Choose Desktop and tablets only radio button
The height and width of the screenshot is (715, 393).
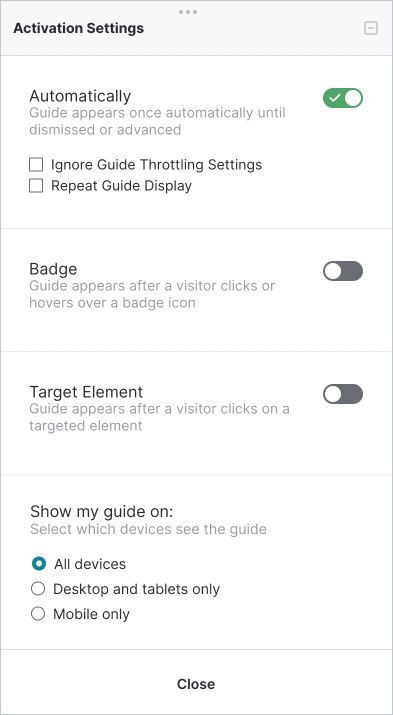[38, 589]
